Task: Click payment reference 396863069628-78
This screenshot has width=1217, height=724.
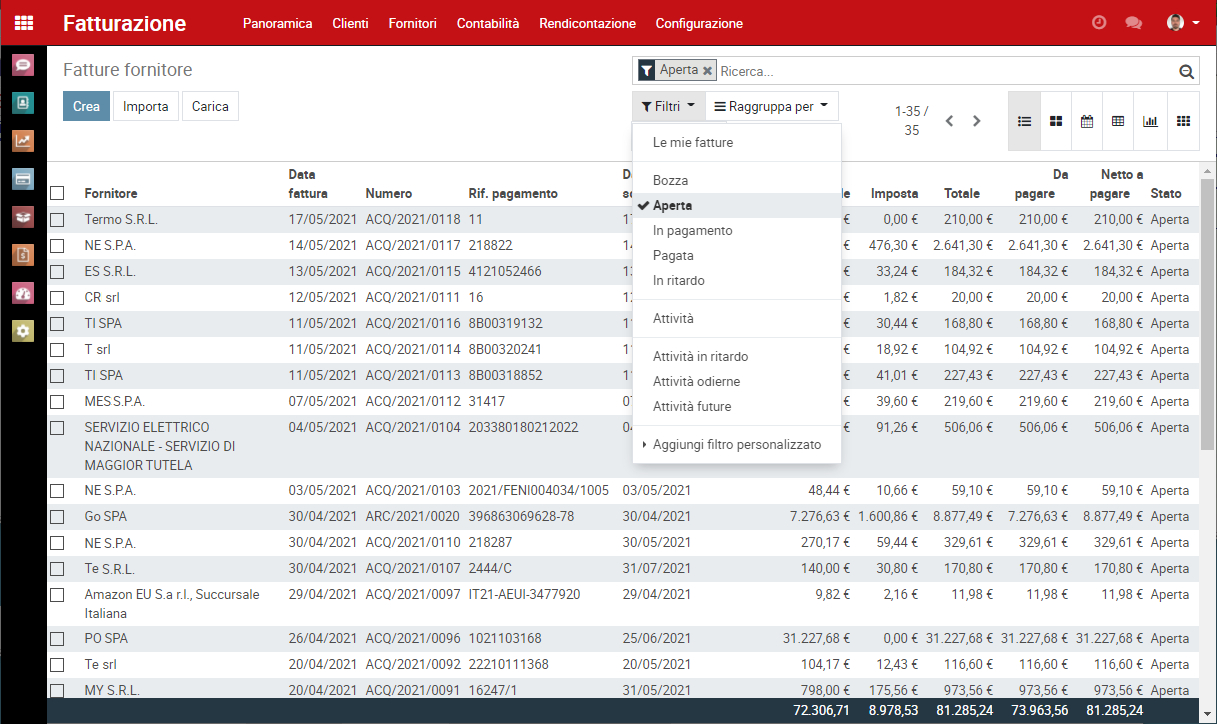Action: click(x=521, y=517)
